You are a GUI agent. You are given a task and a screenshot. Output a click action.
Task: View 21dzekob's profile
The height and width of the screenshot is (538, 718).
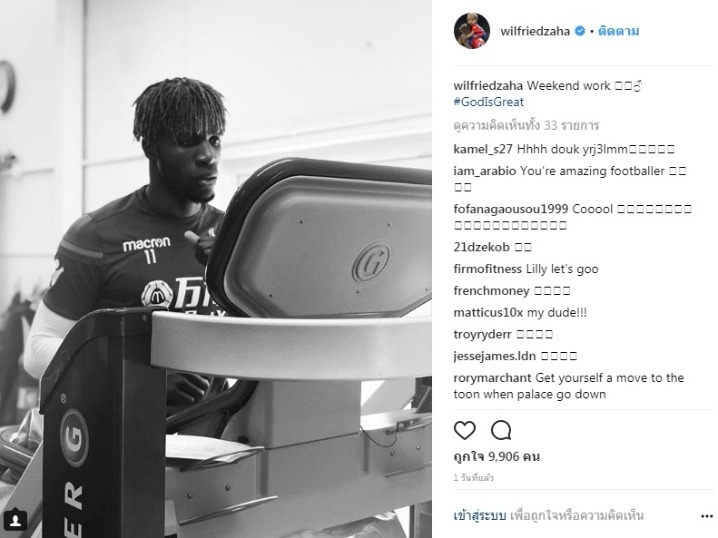(x=481, y=247)
